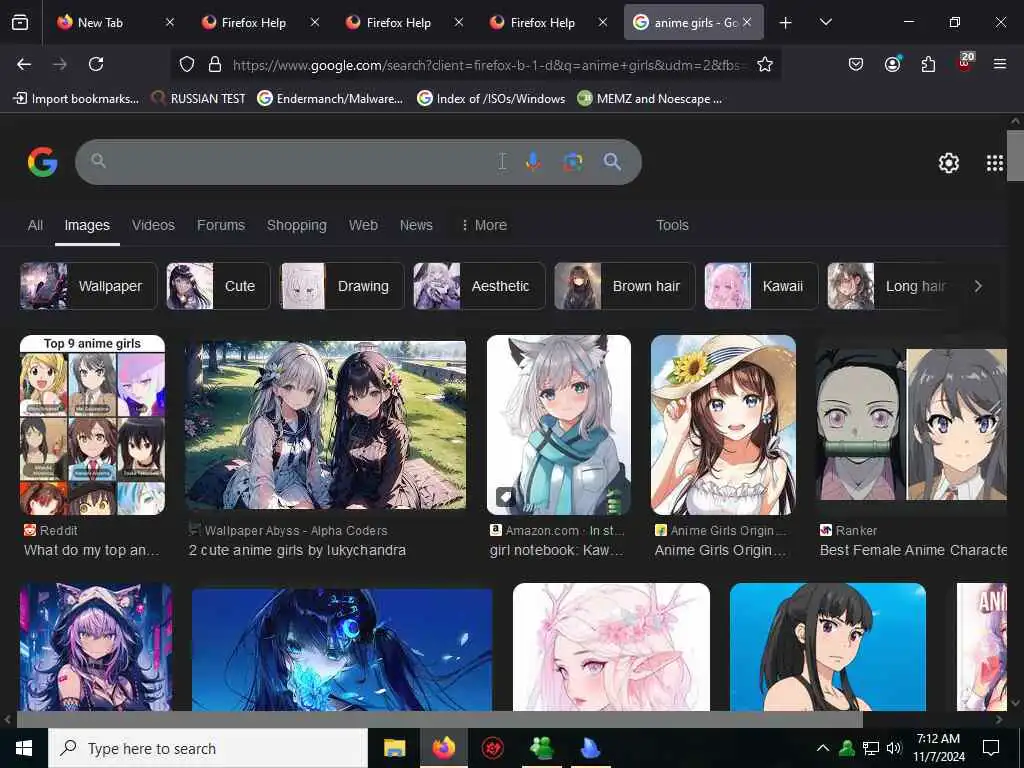
Task: Filter by Aesthetic chip
Action: tap(479, 286)
